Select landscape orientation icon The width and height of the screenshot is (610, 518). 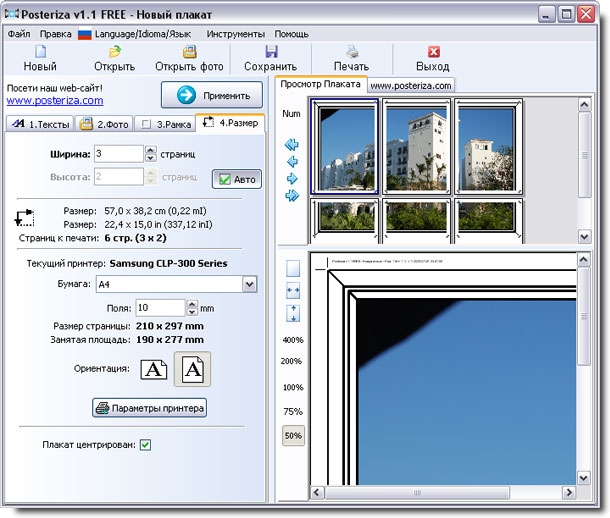pyautogui.click(x=154, y=369)
